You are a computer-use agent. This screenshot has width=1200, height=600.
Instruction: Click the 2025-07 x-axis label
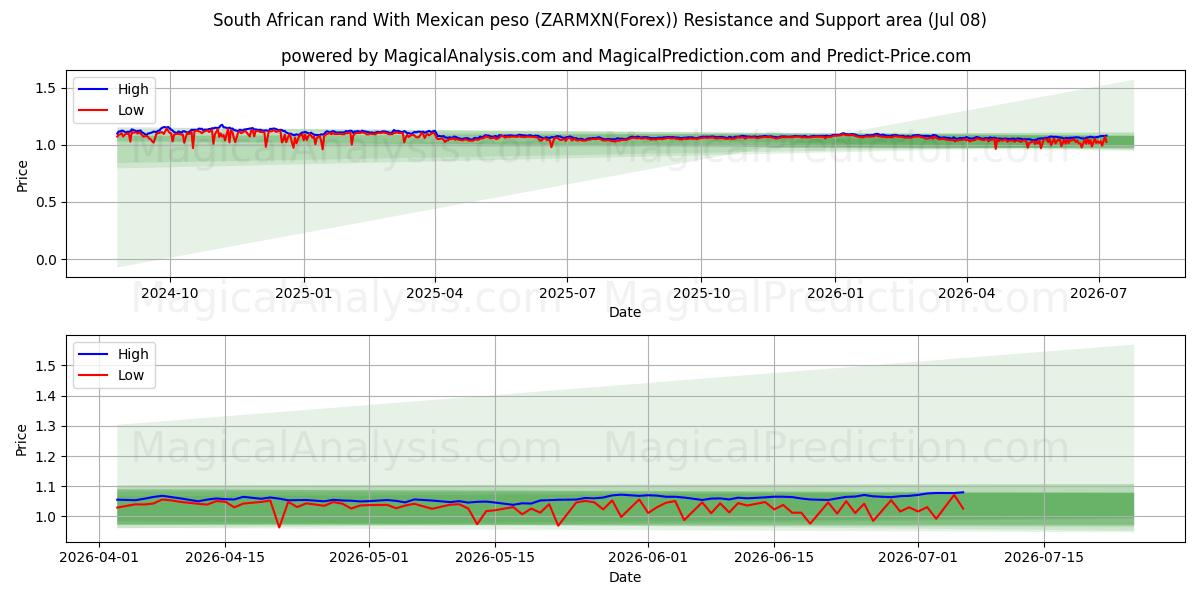pos(567,293)
